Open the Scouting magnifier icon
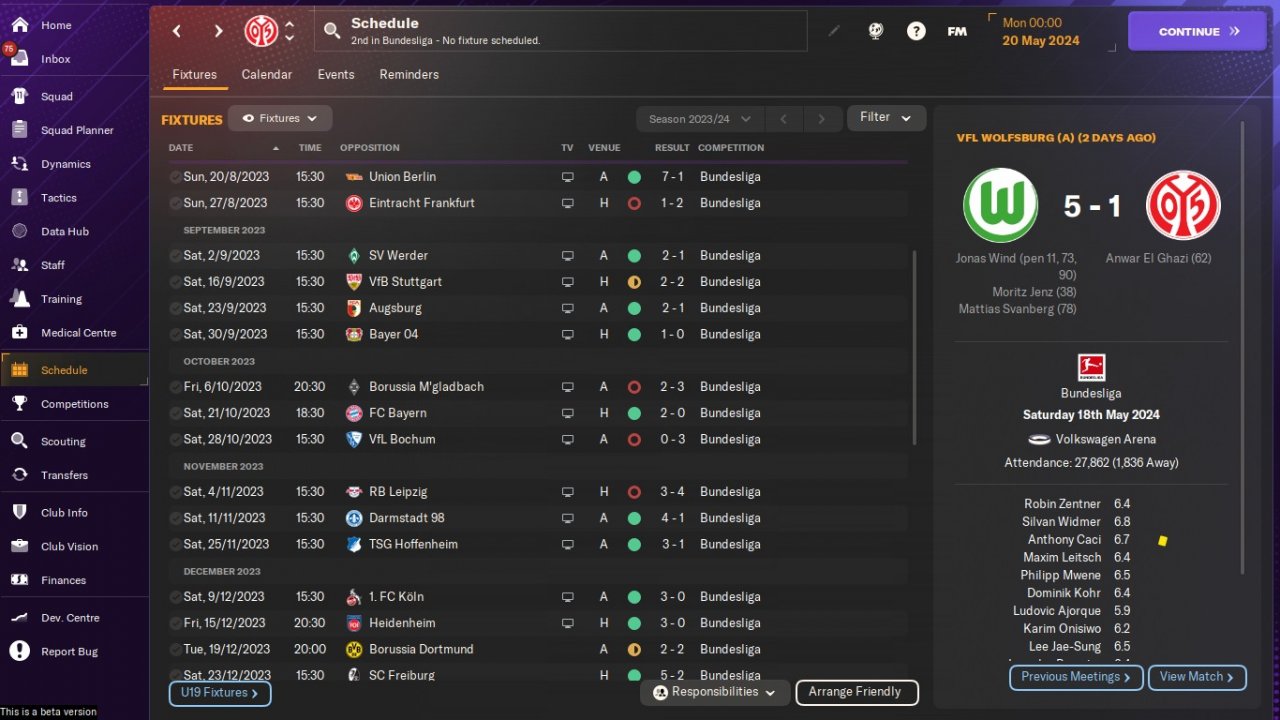The image size is (1280, 720). click(x=19, y=441)
